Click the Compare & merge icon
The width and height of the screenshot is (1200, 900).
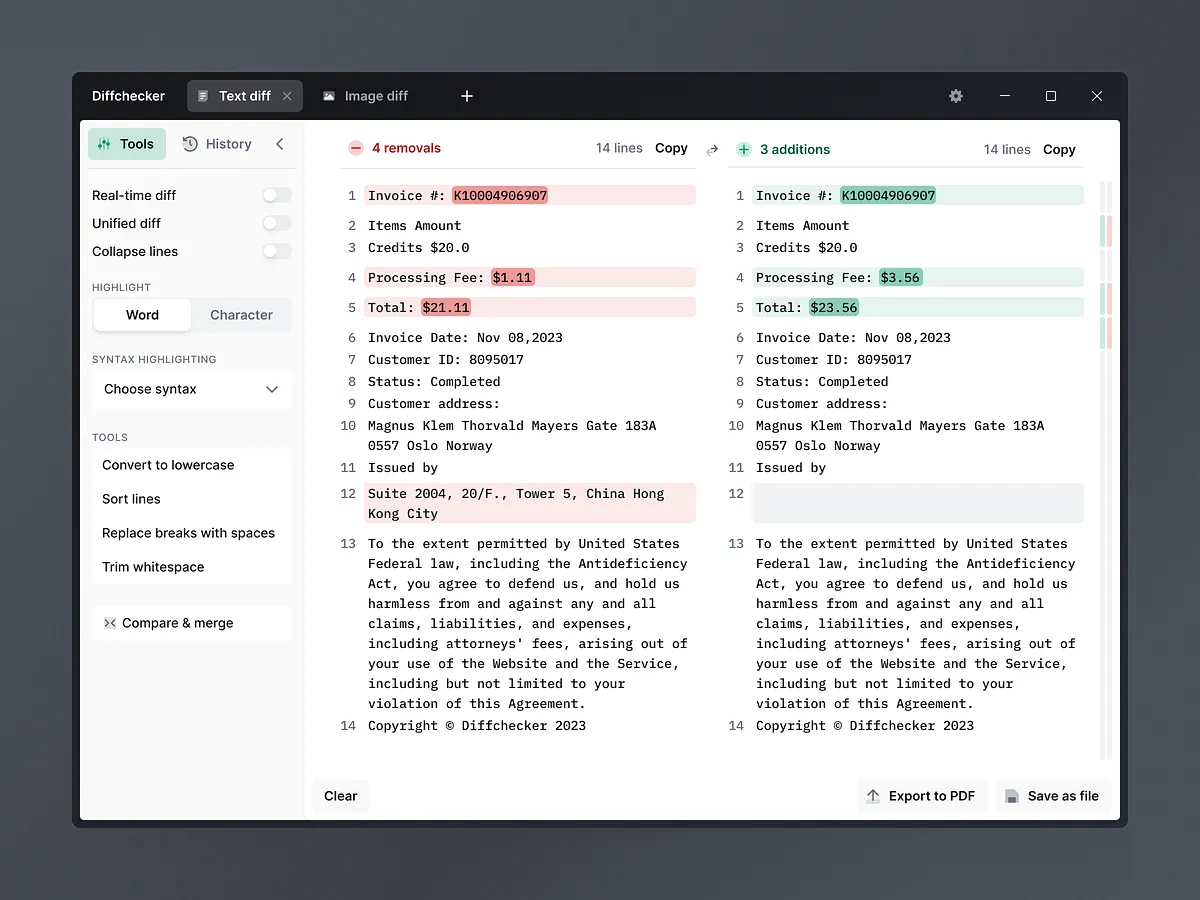click(x=110, y=623)
